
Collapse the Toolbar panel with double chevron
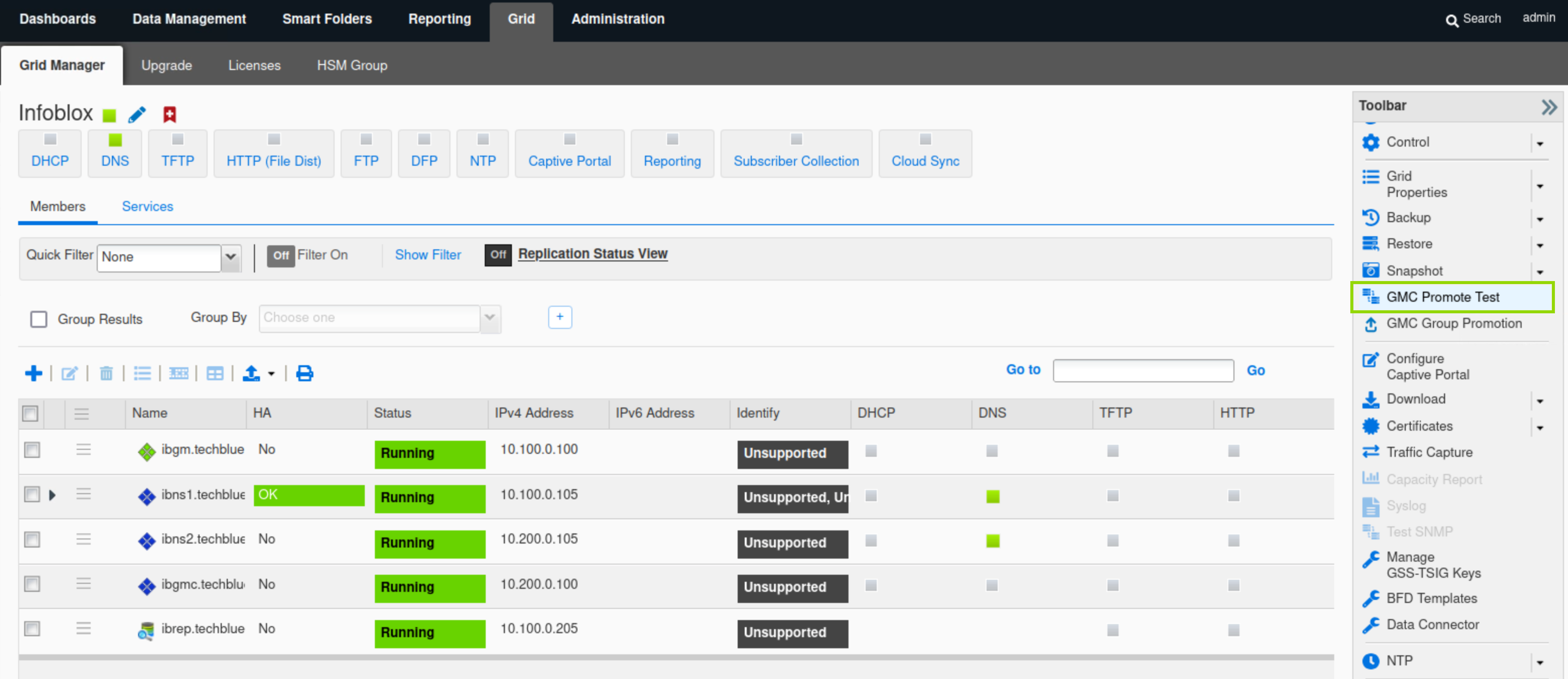(1548, 107)
